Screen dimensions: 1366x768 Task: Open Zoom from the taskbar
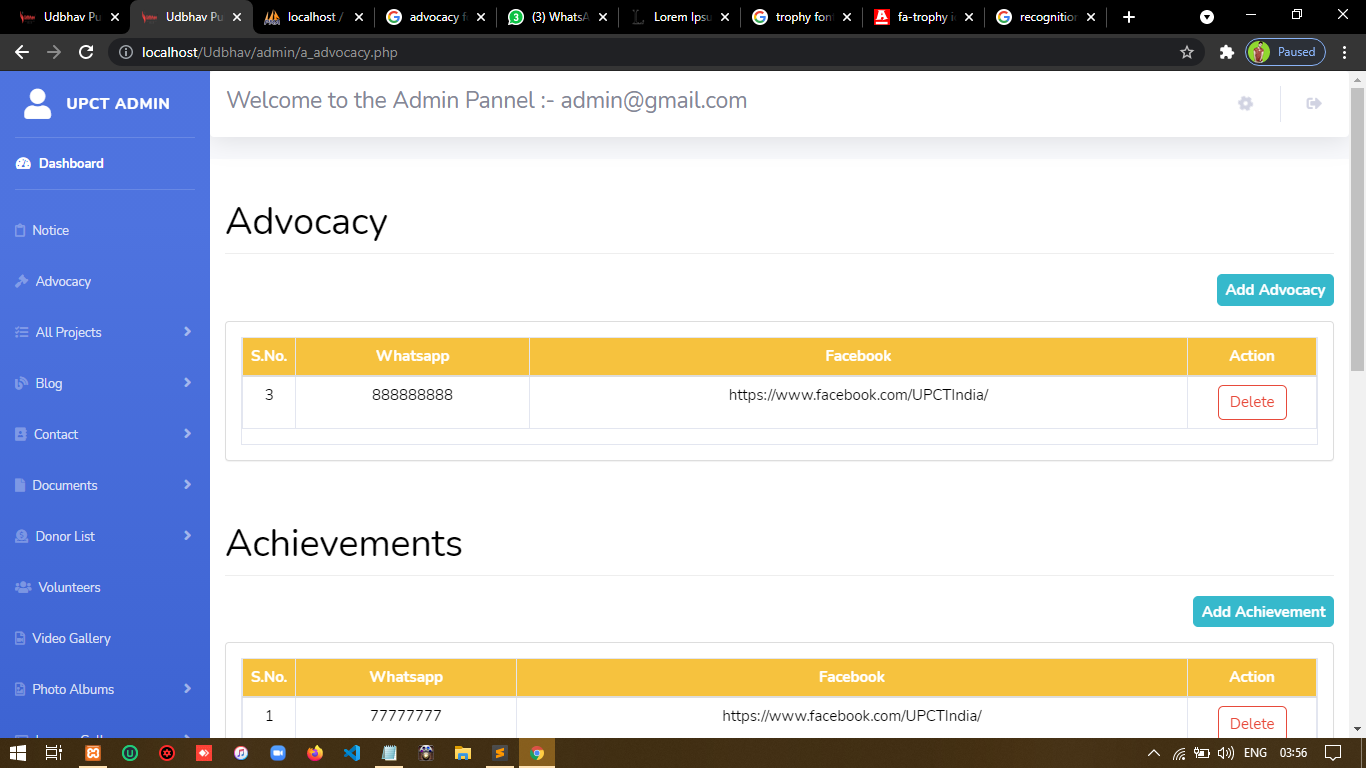point(278,753)
